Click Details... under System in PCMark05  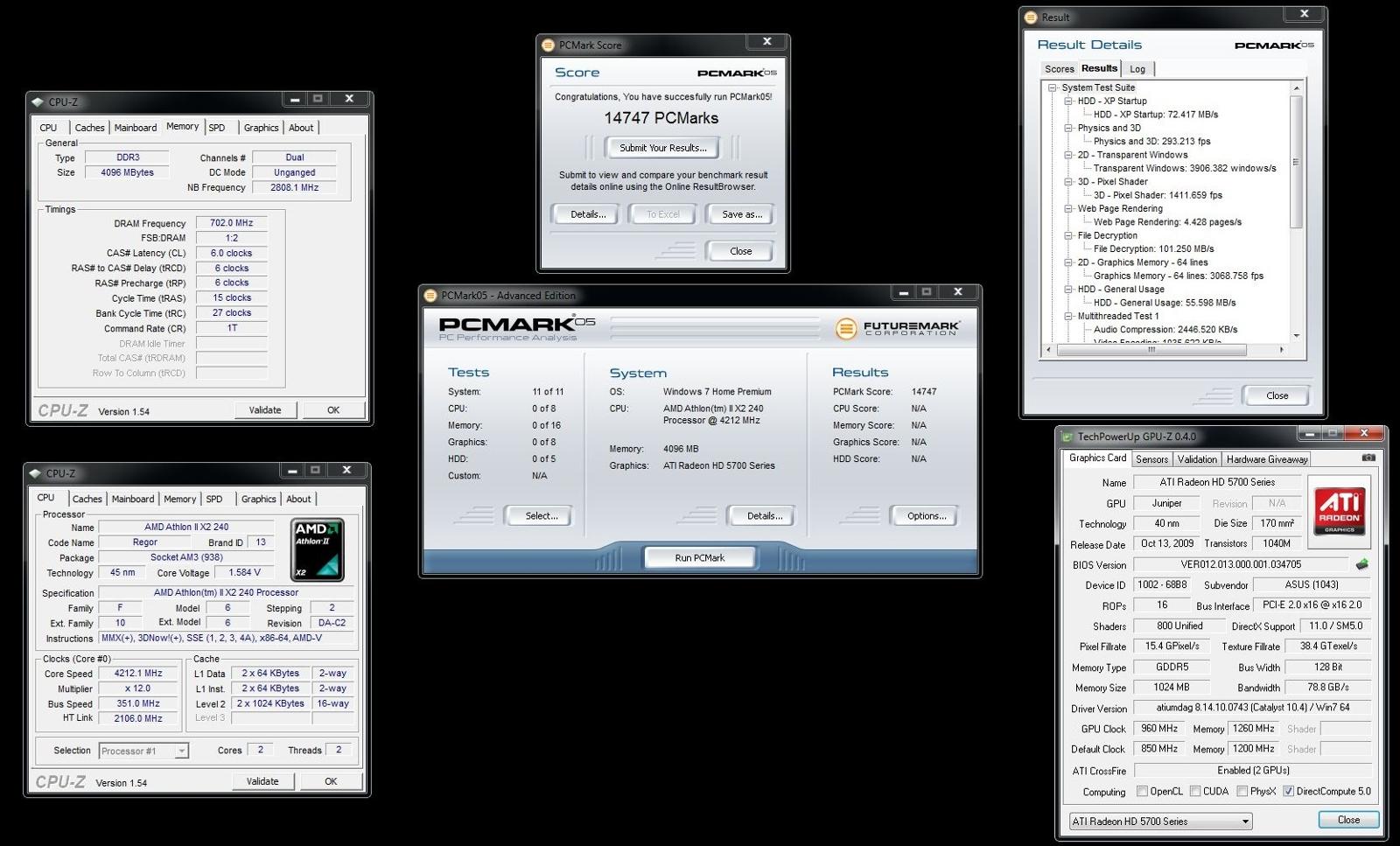click(765, 516)
